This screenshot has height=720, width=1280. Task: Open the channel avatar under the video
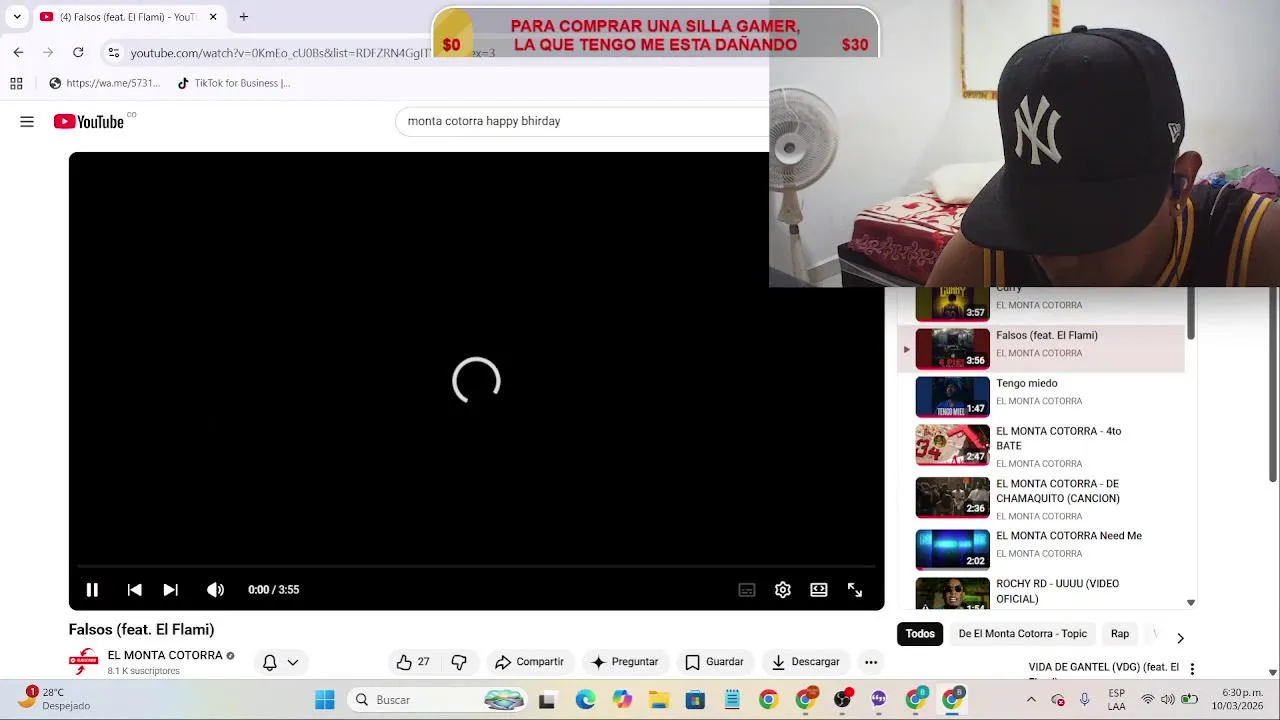(x=83, y=662)
